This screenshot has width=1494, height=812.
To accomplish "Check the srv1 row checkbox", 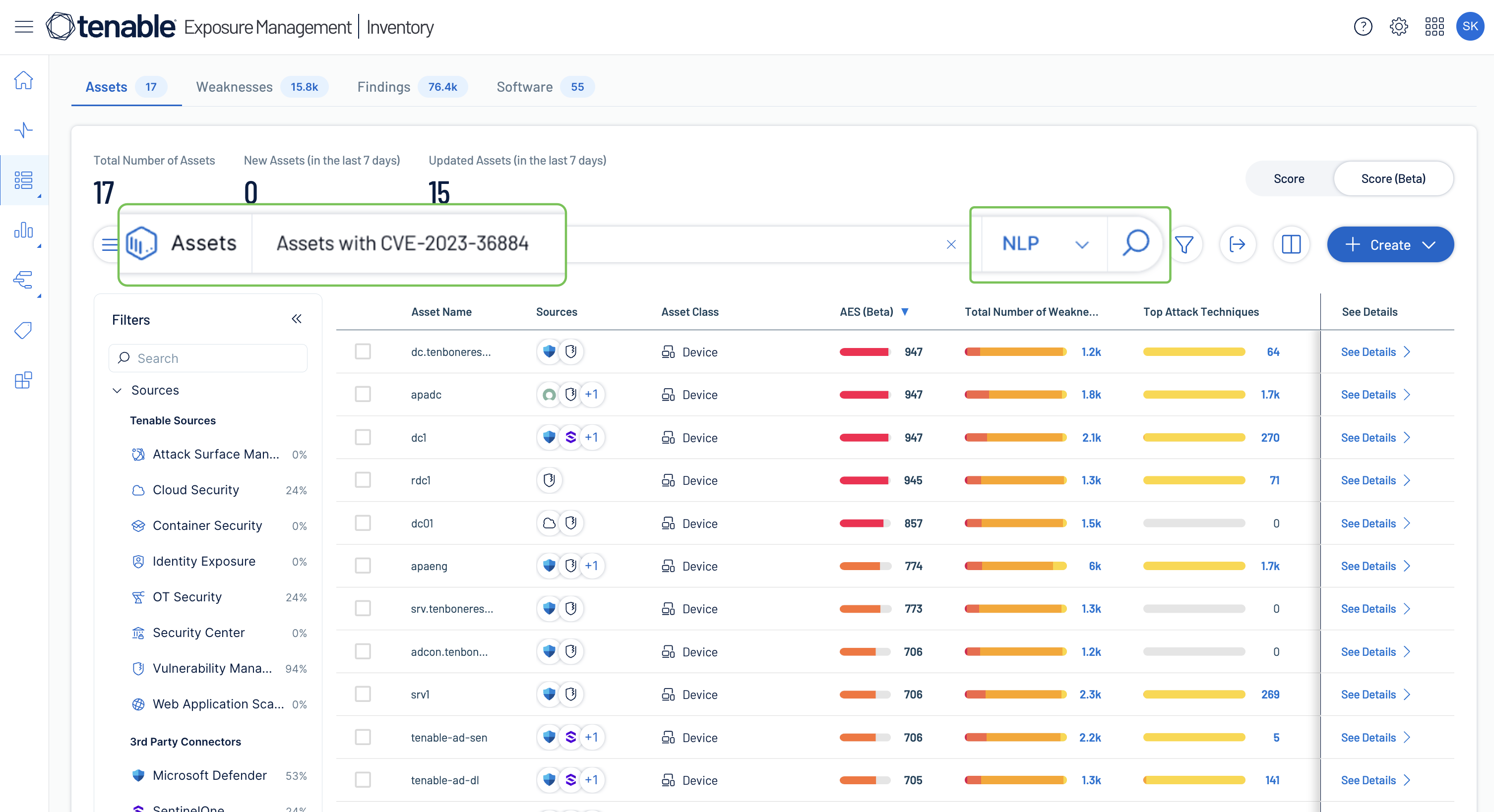I will (363, 694).
